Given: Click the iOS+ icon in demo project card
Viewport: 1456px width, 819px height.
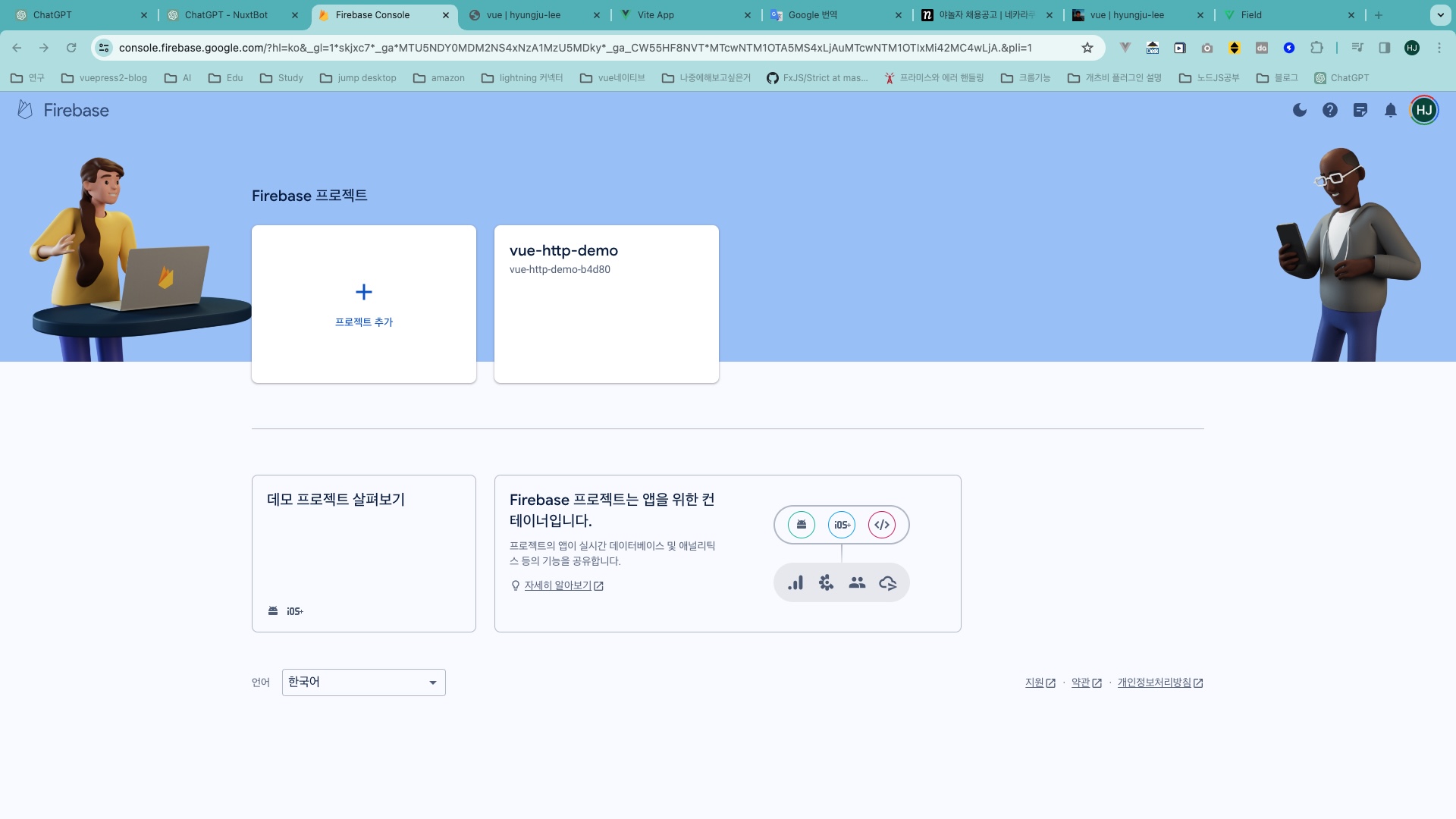Looking at the screenshot, I should [295, 611].
